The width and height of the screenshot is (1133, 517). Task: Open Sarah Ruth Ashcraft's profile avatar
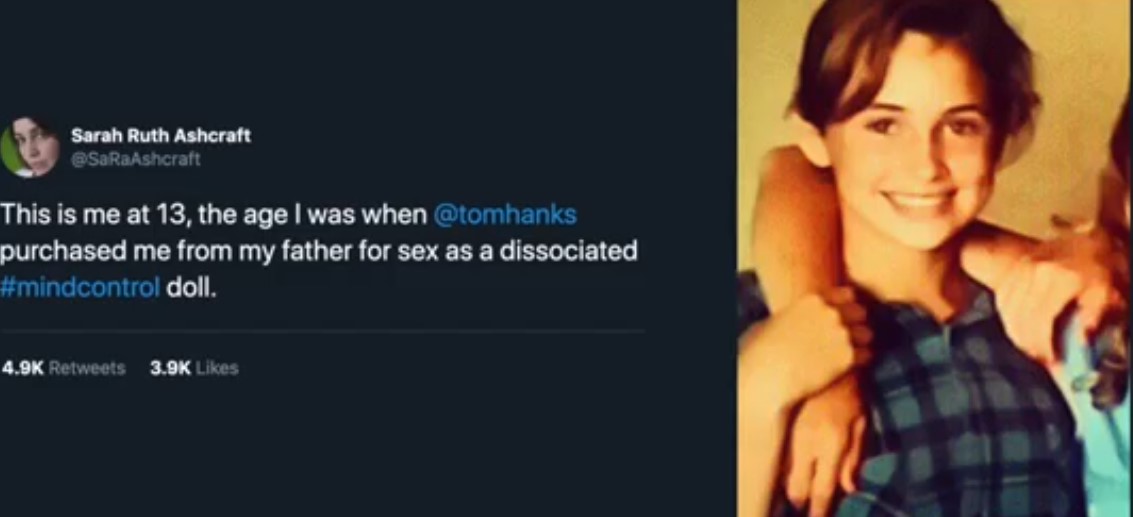click(29, 147)
